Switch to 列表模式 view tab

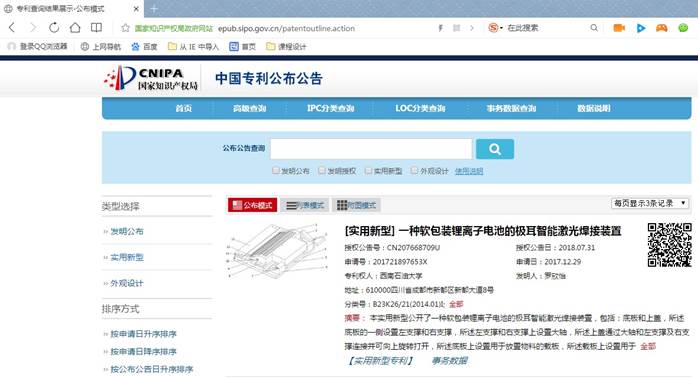[305, 205]
